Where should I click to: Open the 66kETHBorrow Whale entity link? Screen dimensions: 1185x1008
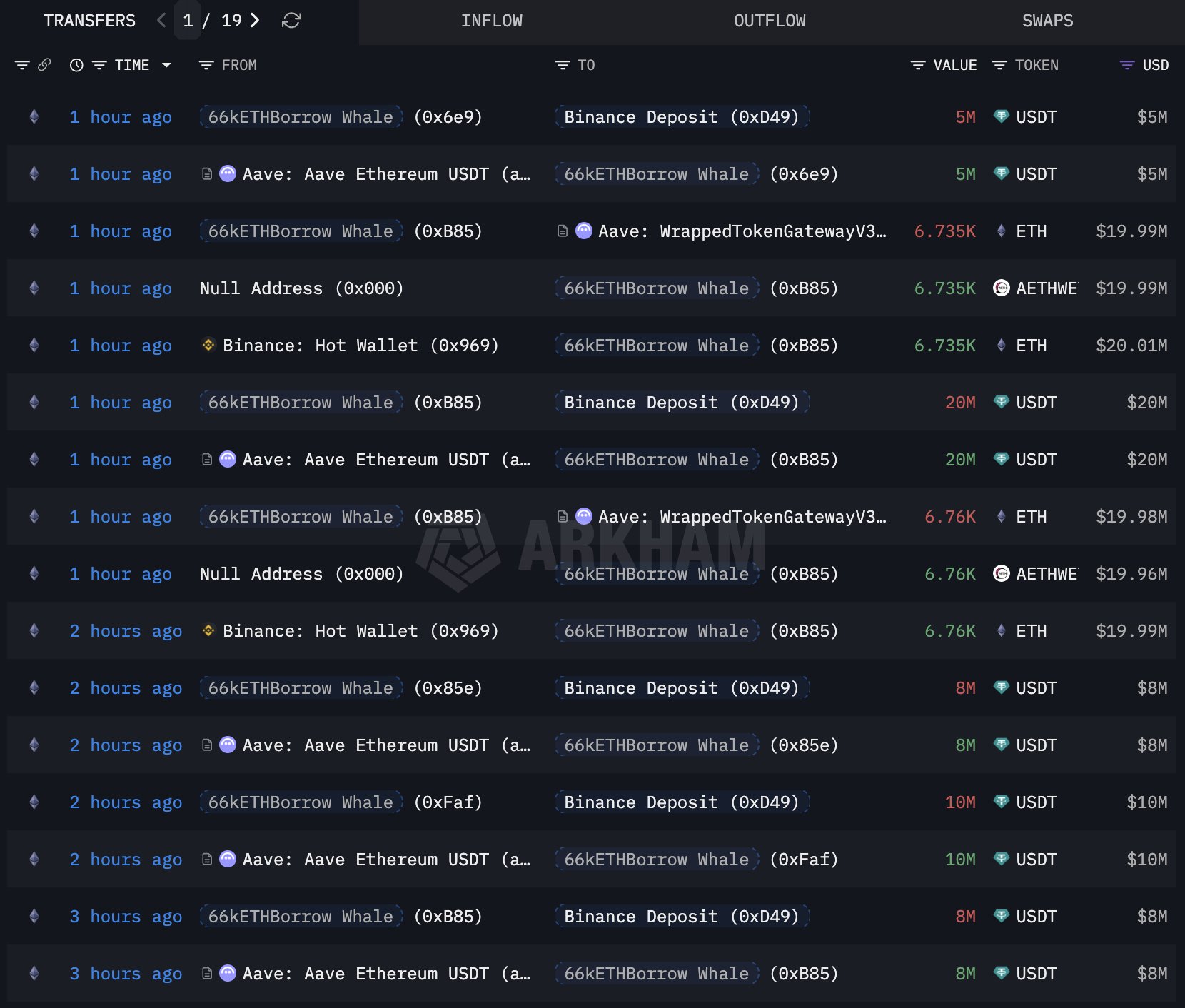click(x=300, y=117)
